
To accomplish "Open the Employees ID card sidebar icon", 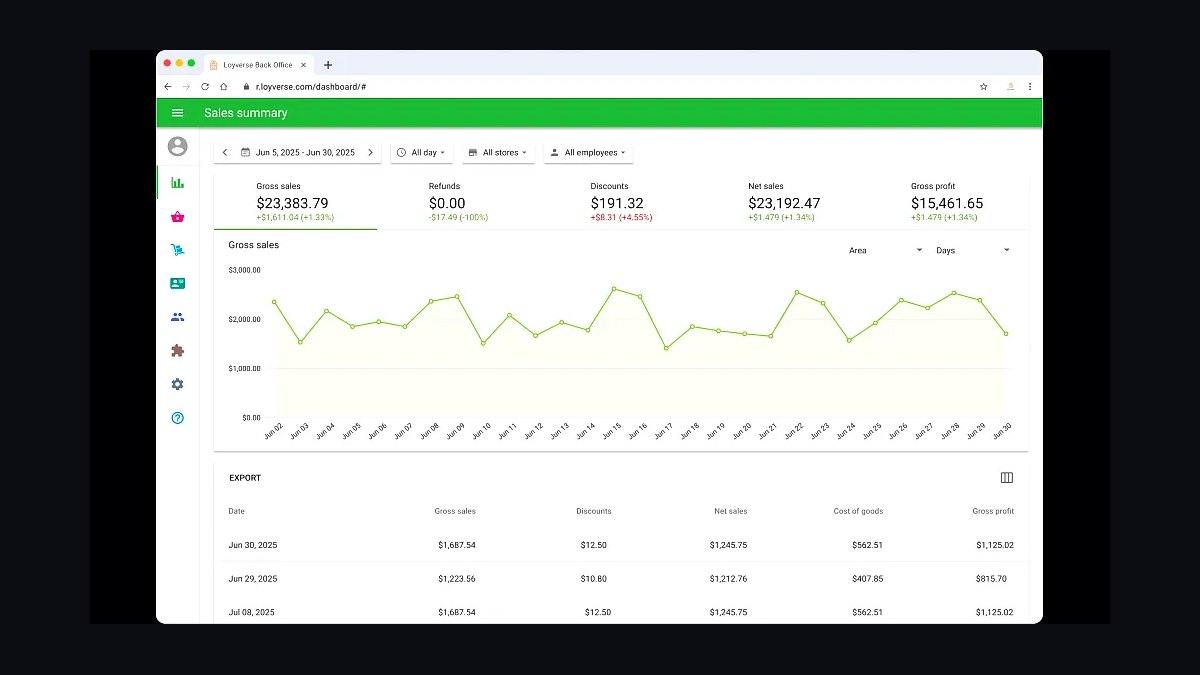I will [178, 283].
